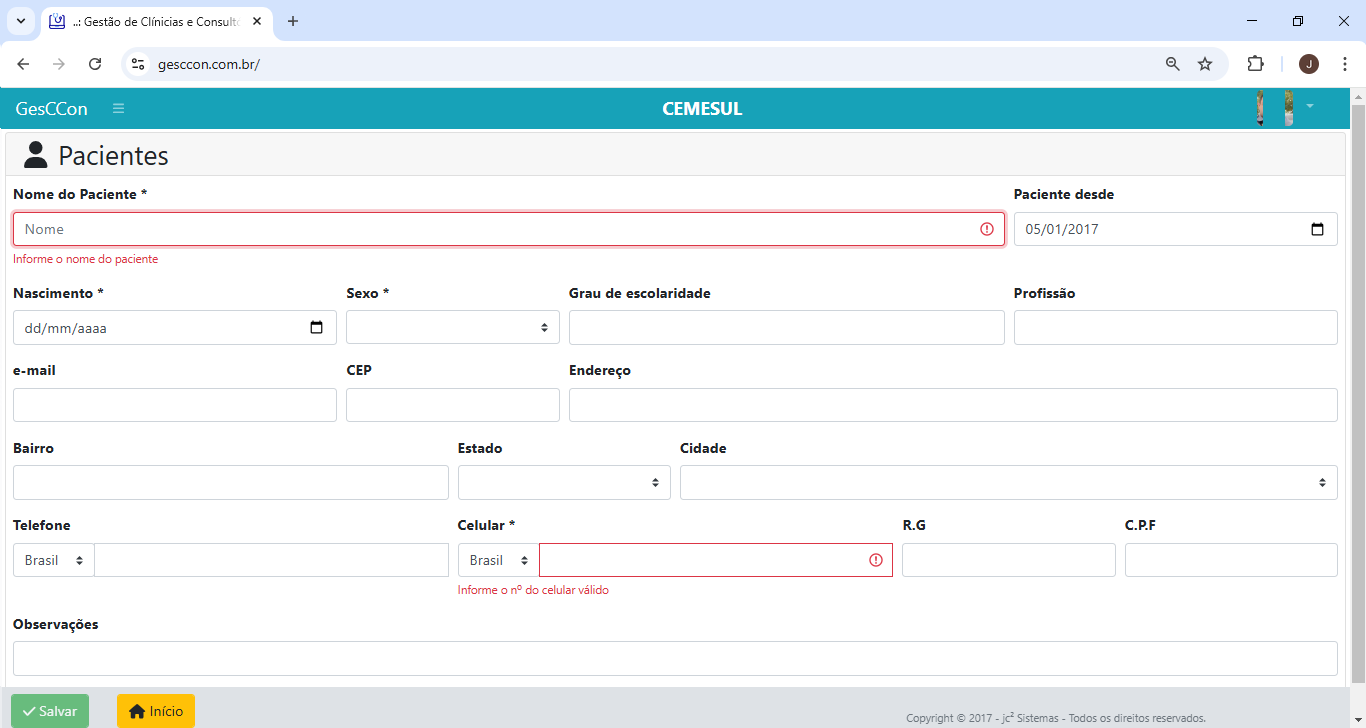Click the browser reload icon

(x=95, y=64)
